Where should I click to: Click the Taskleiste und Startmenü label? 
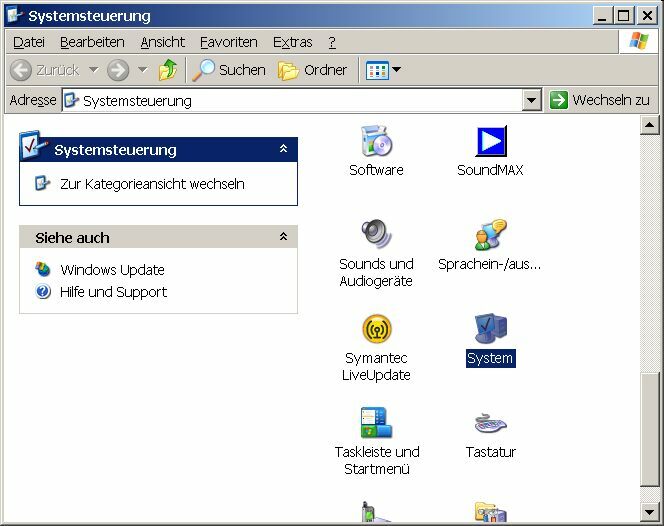(376, 460)
